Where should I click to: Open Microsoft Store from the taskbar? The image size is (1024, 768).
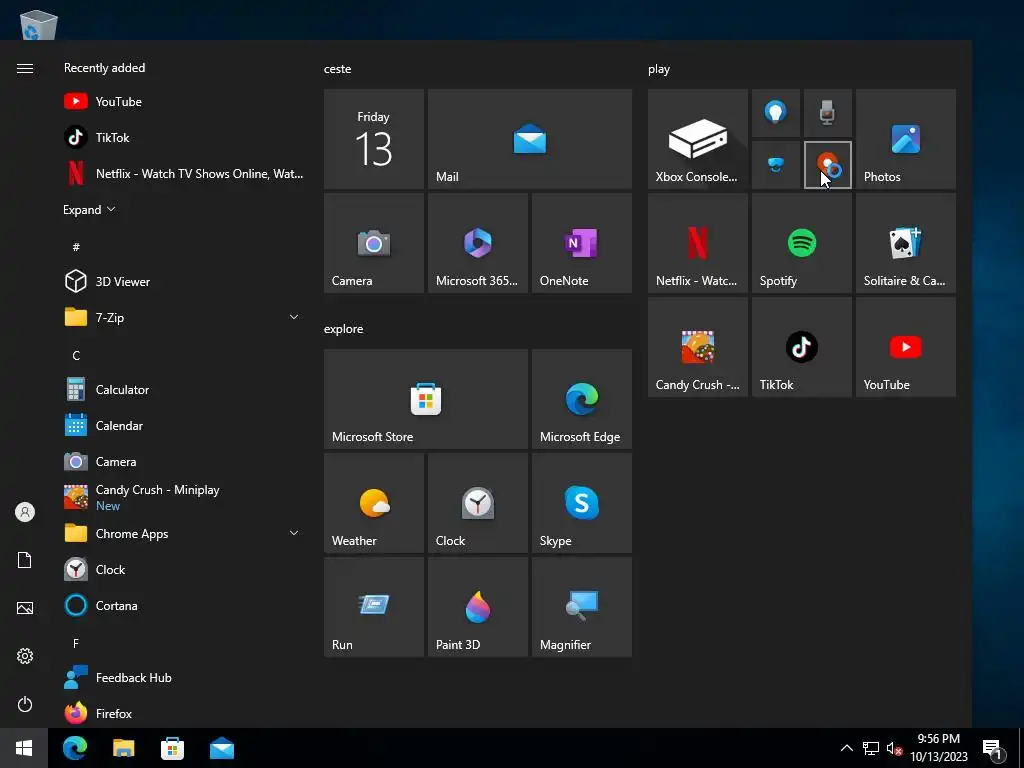172,748
